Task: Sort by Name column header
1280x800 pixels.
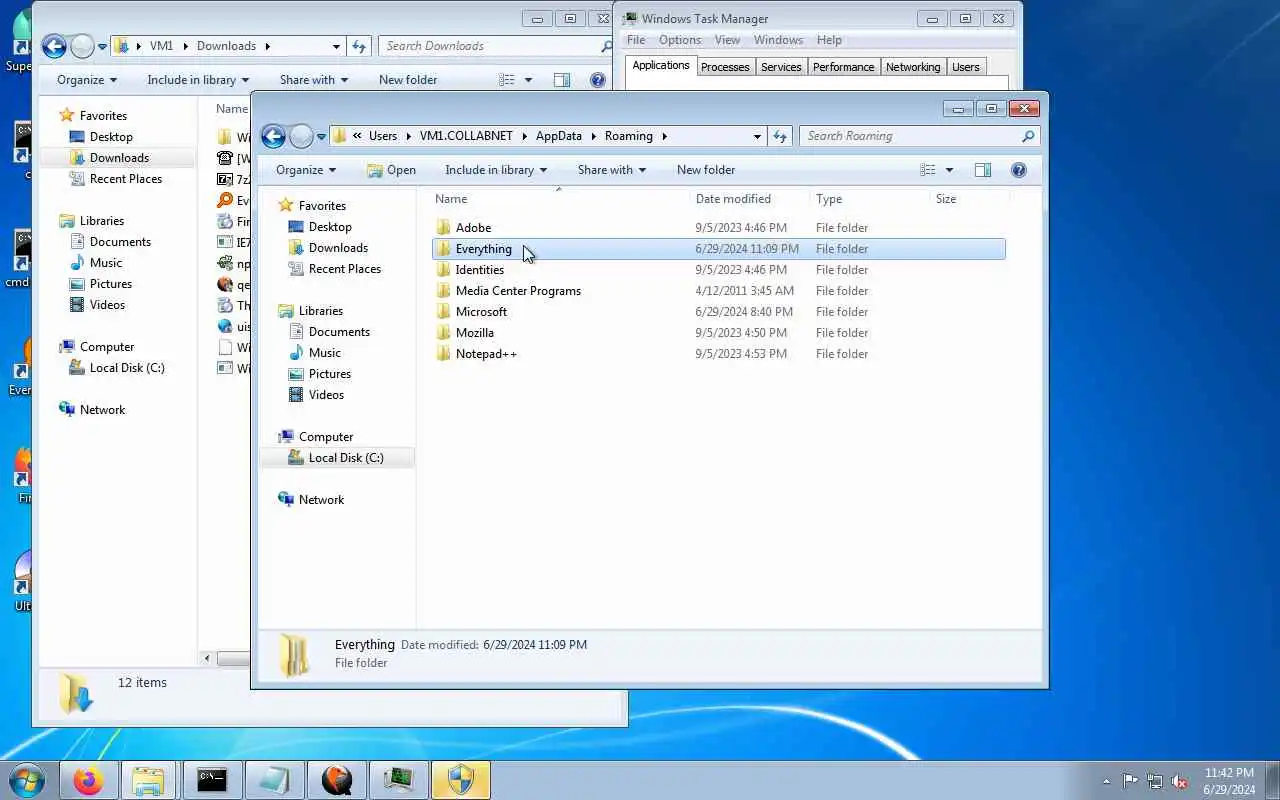Action: pos(558,199)
